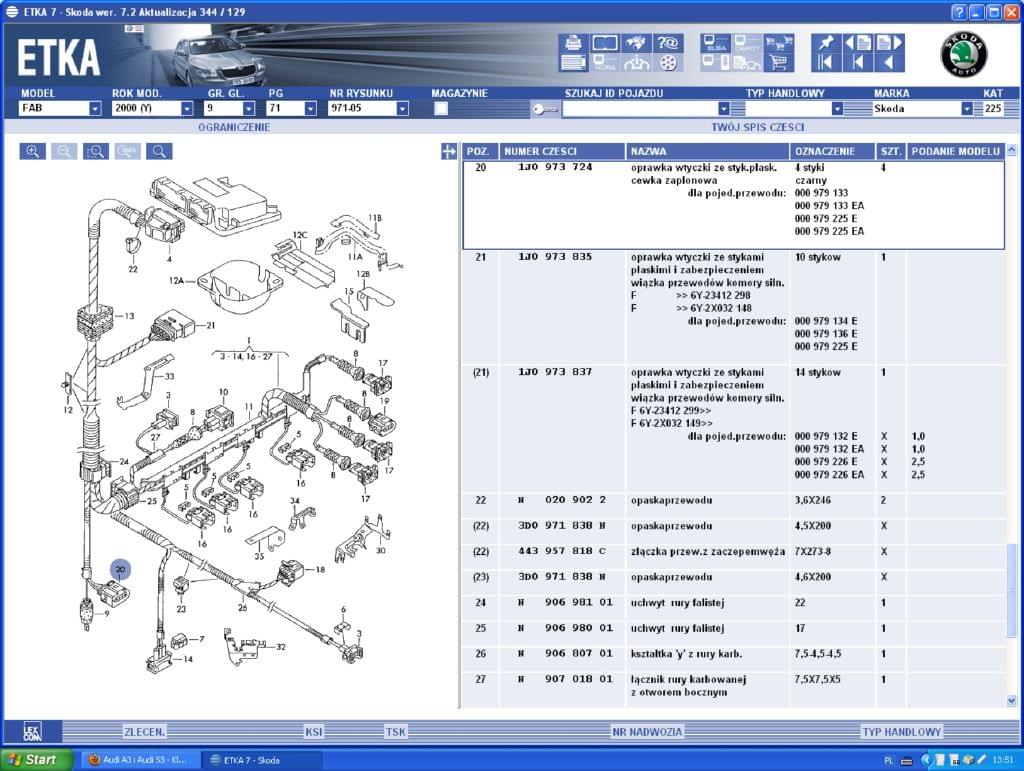Click the film reel icon
1024x771 pixels.
click(x=667, y=63)
